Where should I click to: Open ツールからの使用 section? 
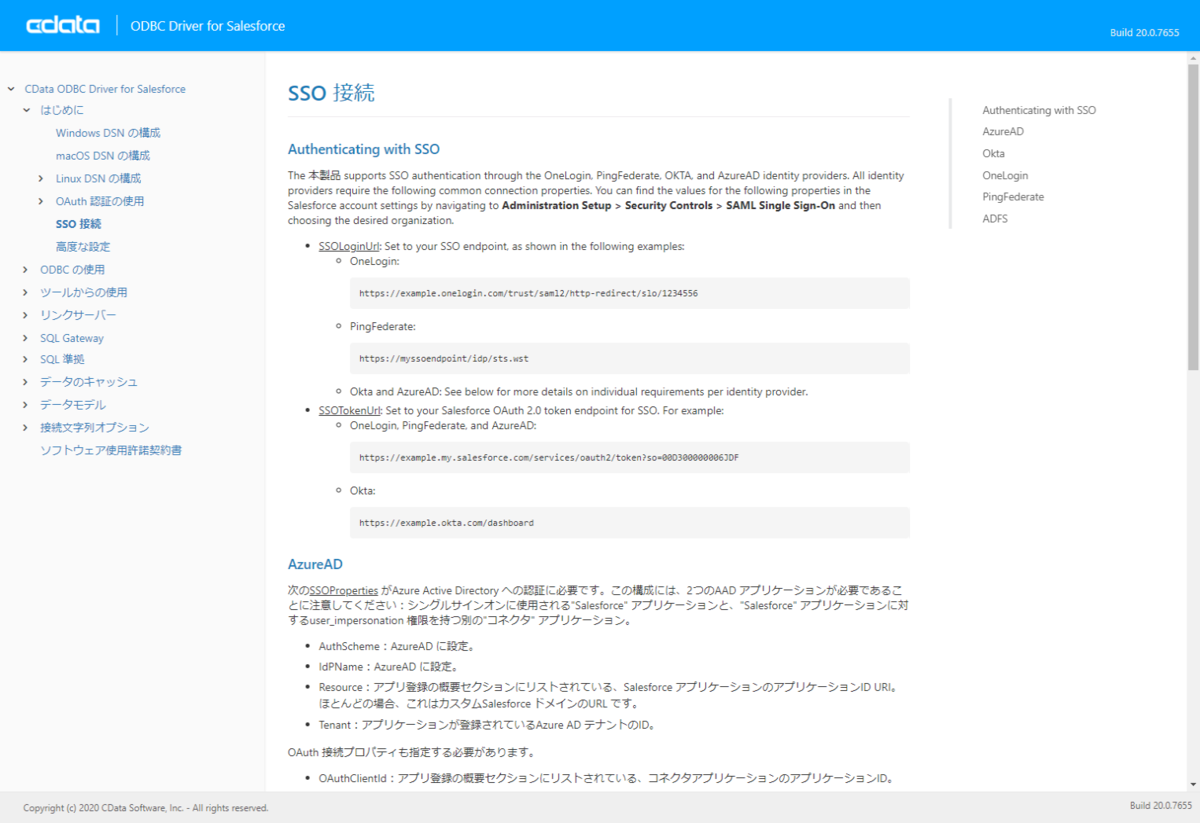(x=84, y=292)
